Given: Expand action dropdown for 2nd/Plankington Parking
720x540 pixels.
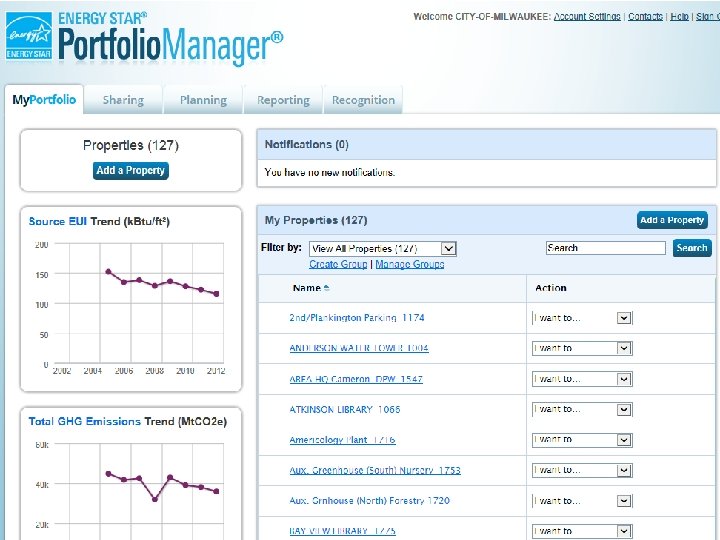Looking at the screenshot, I should (582, 318).
